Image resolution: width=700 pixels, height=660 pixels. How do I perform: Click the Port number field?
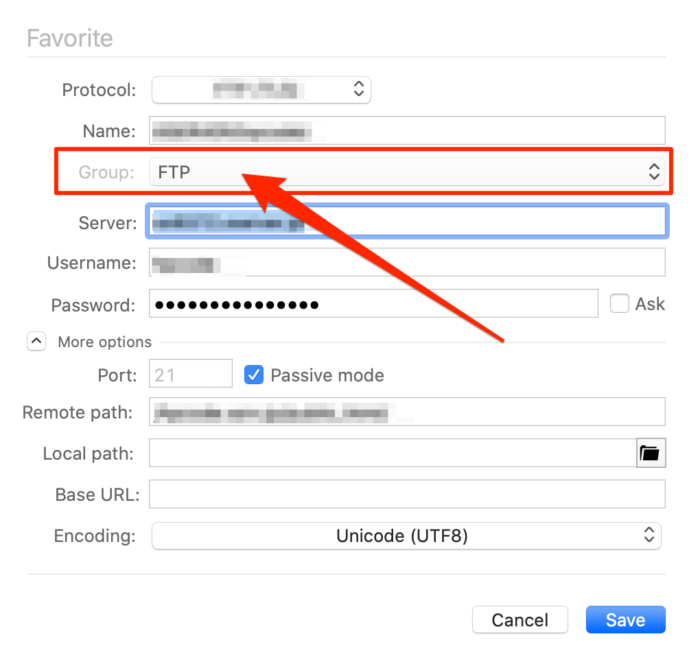pos(190,375)
